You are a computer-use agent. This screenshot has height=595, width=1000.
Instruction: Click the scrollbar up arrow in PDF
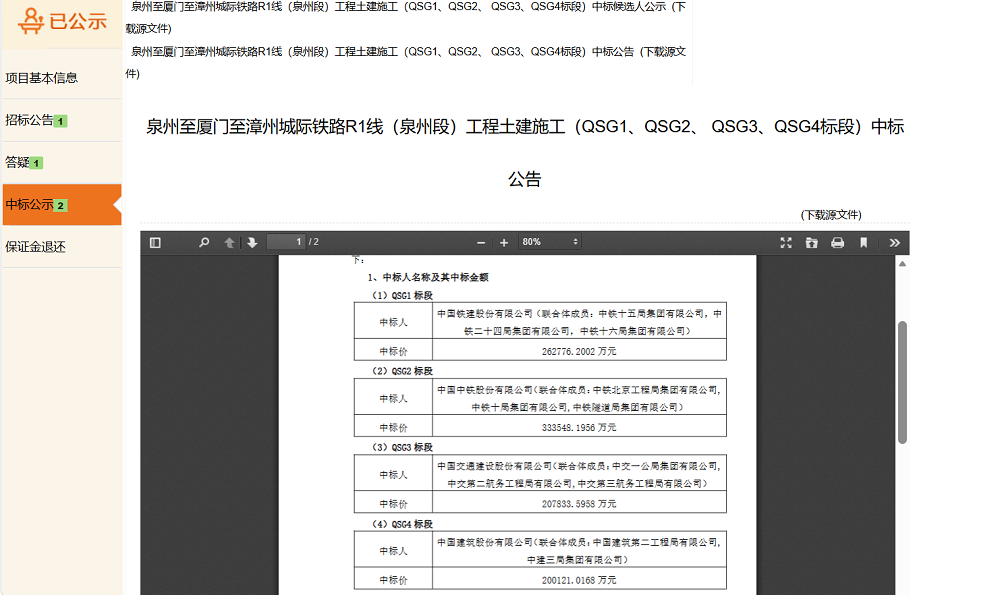pyautogui.click(x=902, y=263)
